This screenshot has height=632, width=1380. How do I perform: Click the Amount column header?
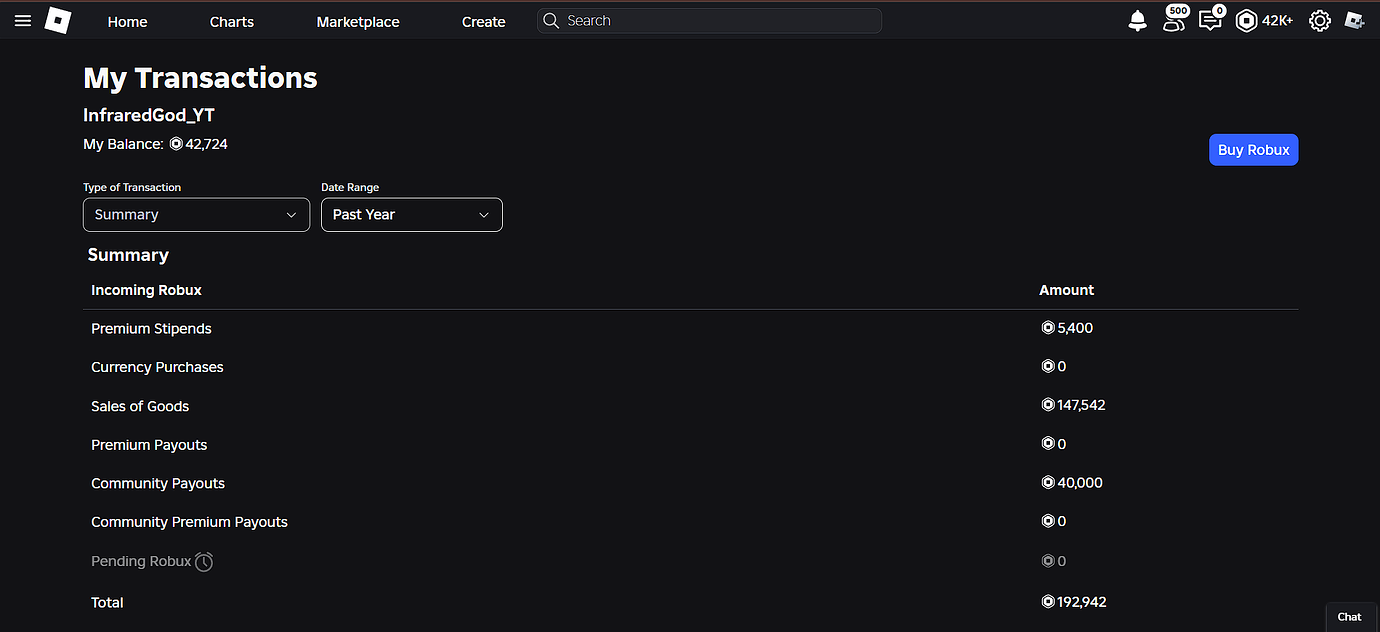pyautogui.click(x=1067, y=290)
